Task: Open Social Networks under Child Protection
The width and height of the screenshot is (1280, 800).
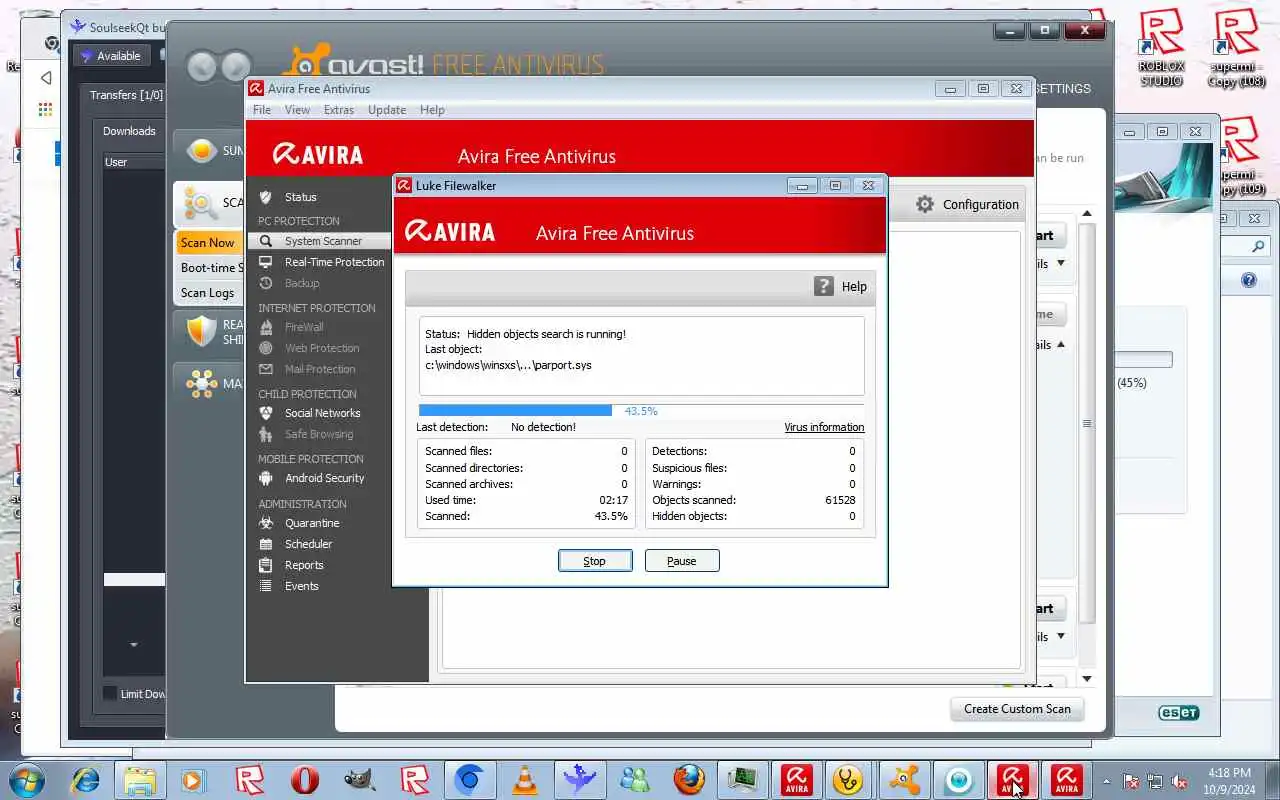Action: 322,413
